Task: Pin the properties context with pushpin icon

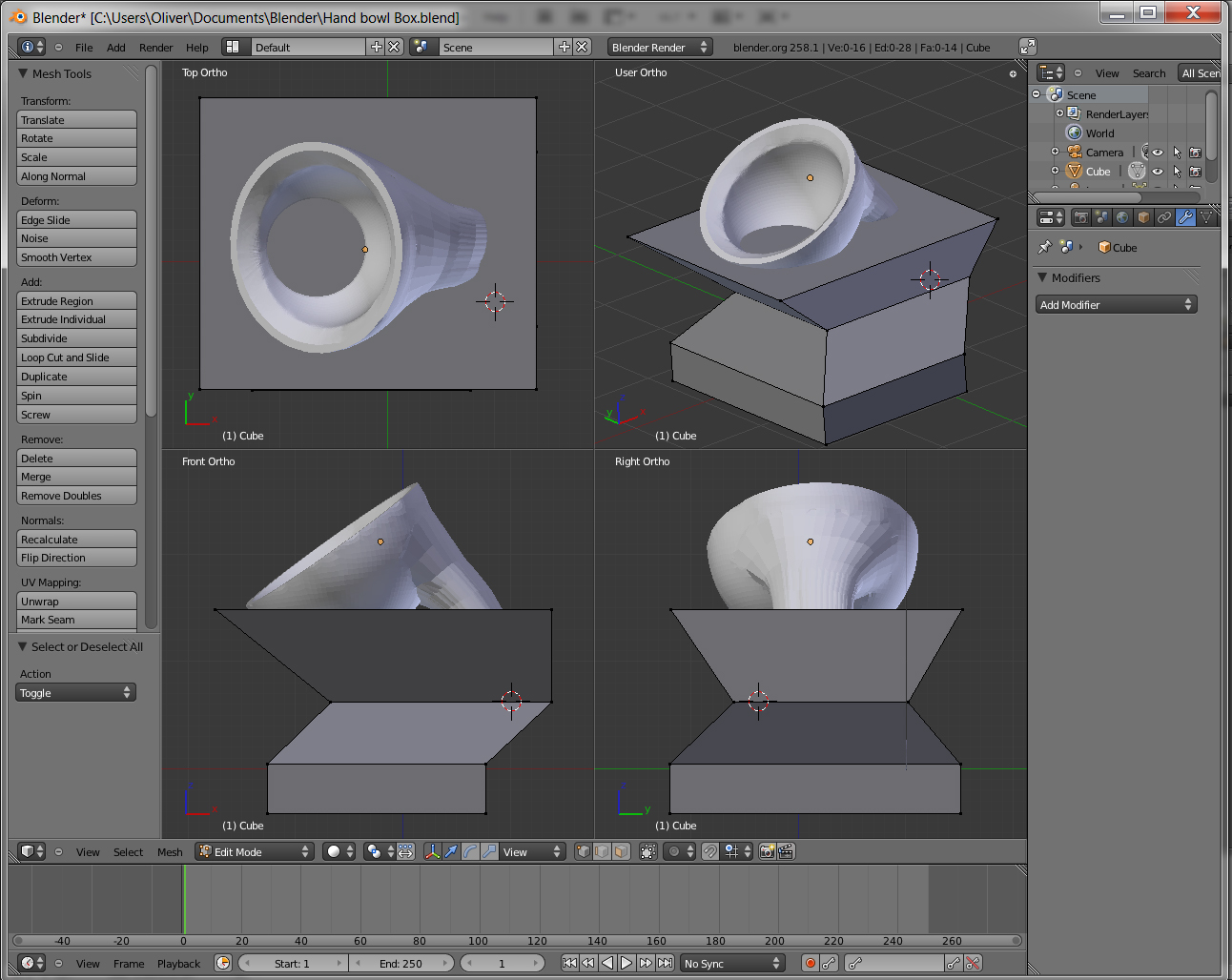Action: point(1045,247)
